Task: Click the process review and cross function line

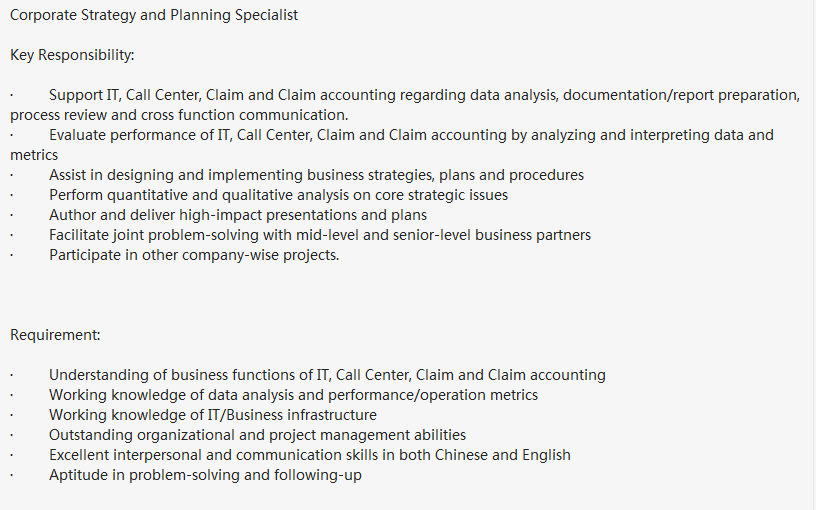Action: point(179,115)
